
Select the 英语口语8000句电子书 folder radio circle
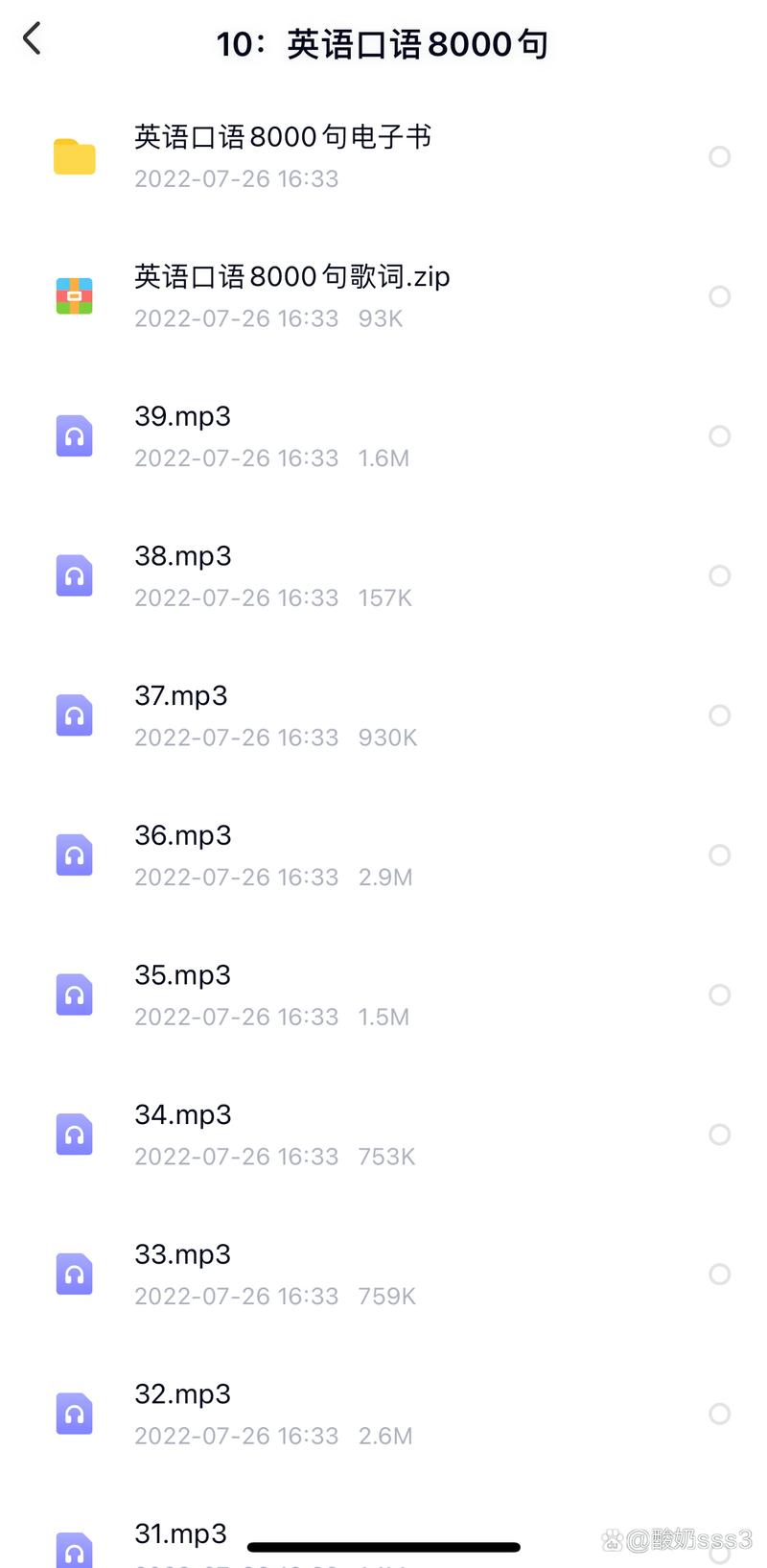pos(719,157)
